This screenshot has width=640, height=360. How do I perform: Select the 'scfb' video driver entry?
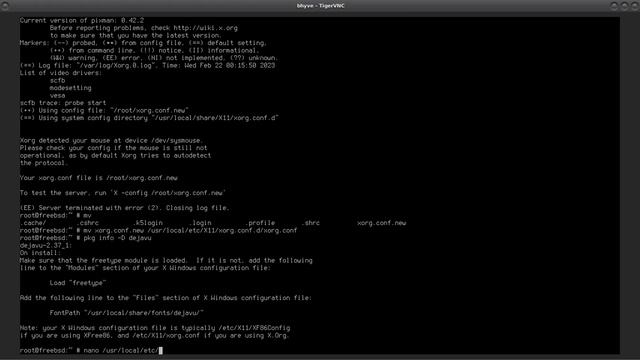[58, 80]
